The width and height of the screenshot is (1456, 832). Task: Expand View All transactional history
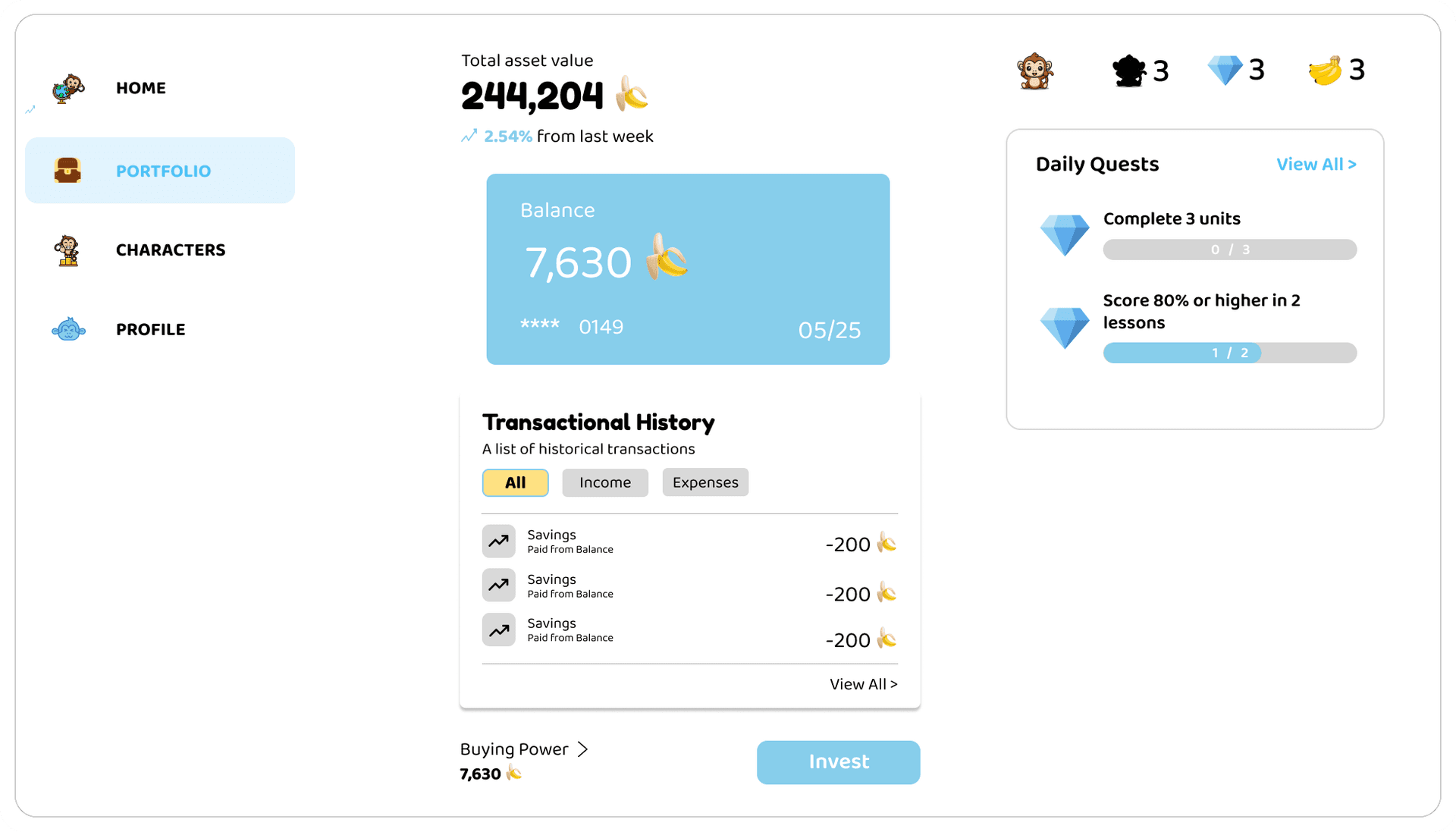tap(863, 684)
